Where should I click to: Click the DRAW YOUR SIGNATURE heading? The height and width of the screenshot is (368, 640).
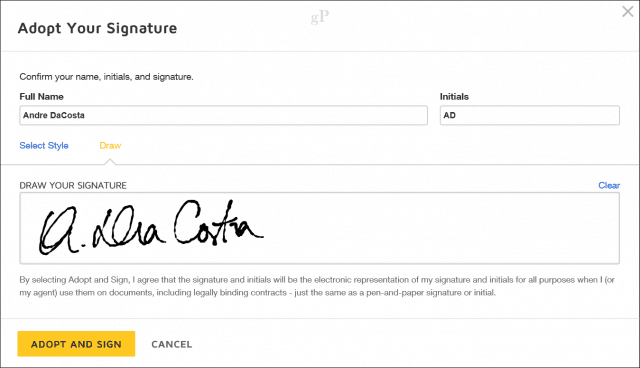(73, 186)
